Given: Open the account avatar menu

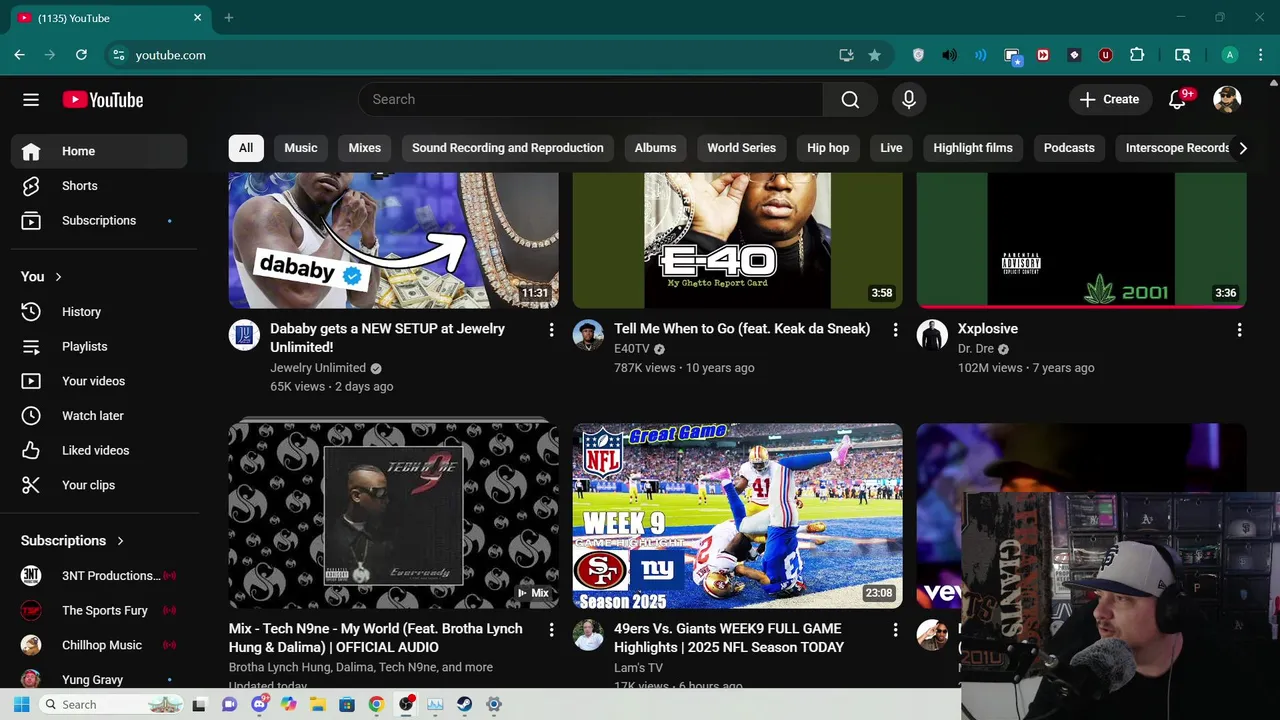Looking at the screenshot, I should pyautogui.click(x=1227, y=100).
